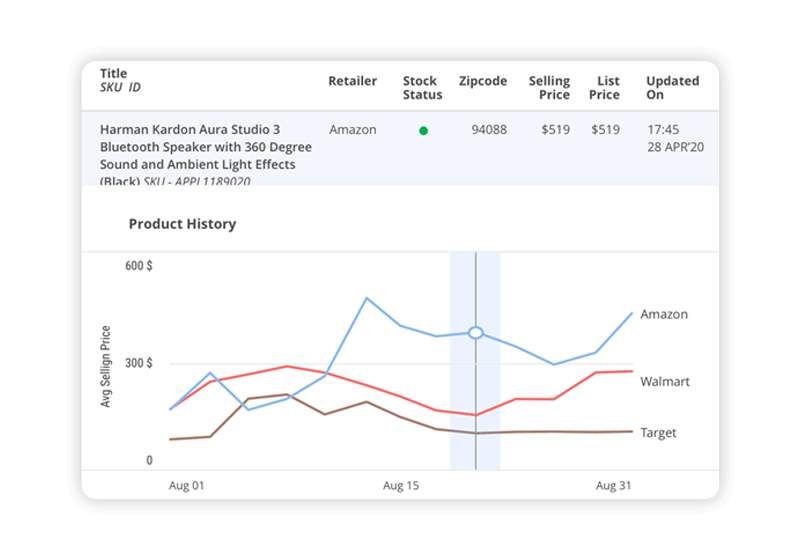Click the Retailer column header
Image resolution: width=800 pixels, height=560 pixels.
tap(353, 81)
